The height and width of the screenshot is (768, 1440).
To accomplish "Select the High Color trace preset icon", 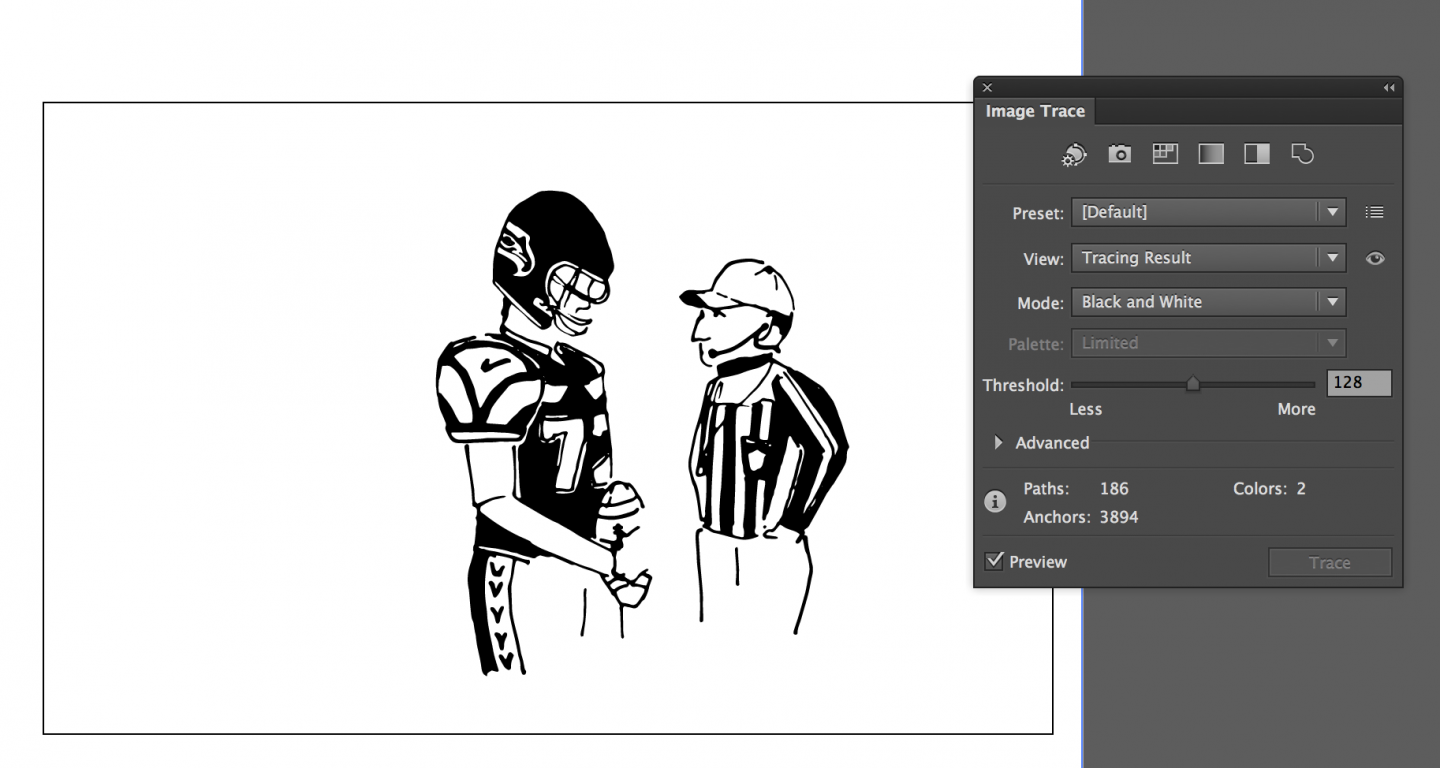I will coord(1119,154).
